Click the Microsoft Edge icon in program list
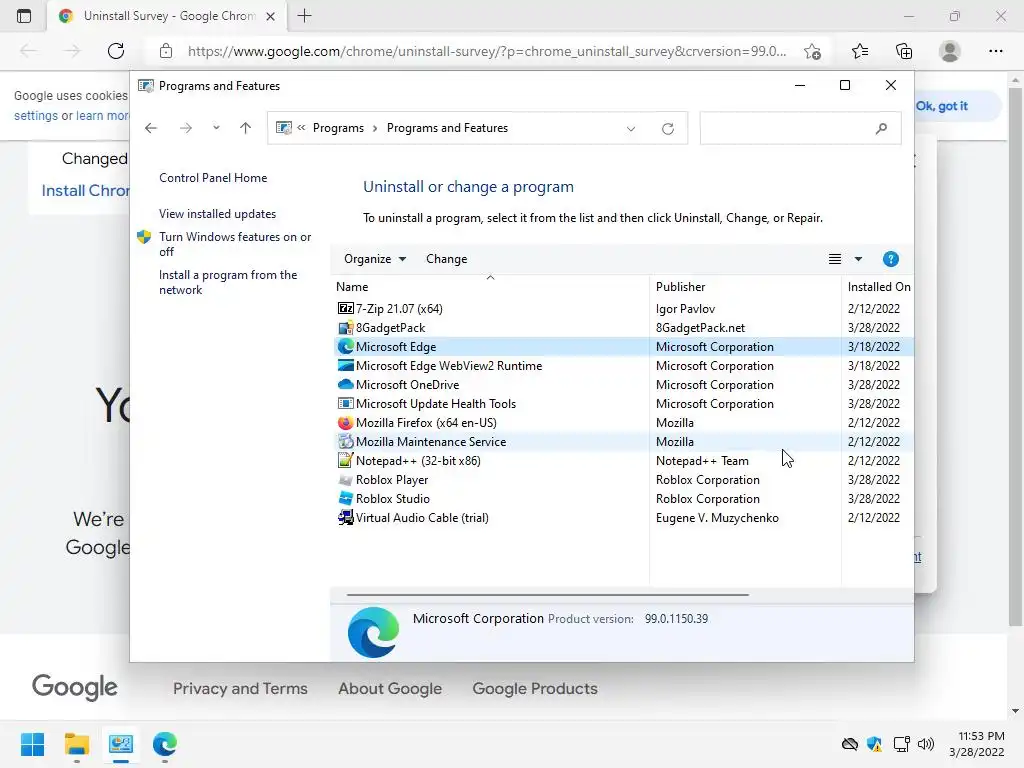Viewport: 1024px width, 768px height. (x=345, y=346)
